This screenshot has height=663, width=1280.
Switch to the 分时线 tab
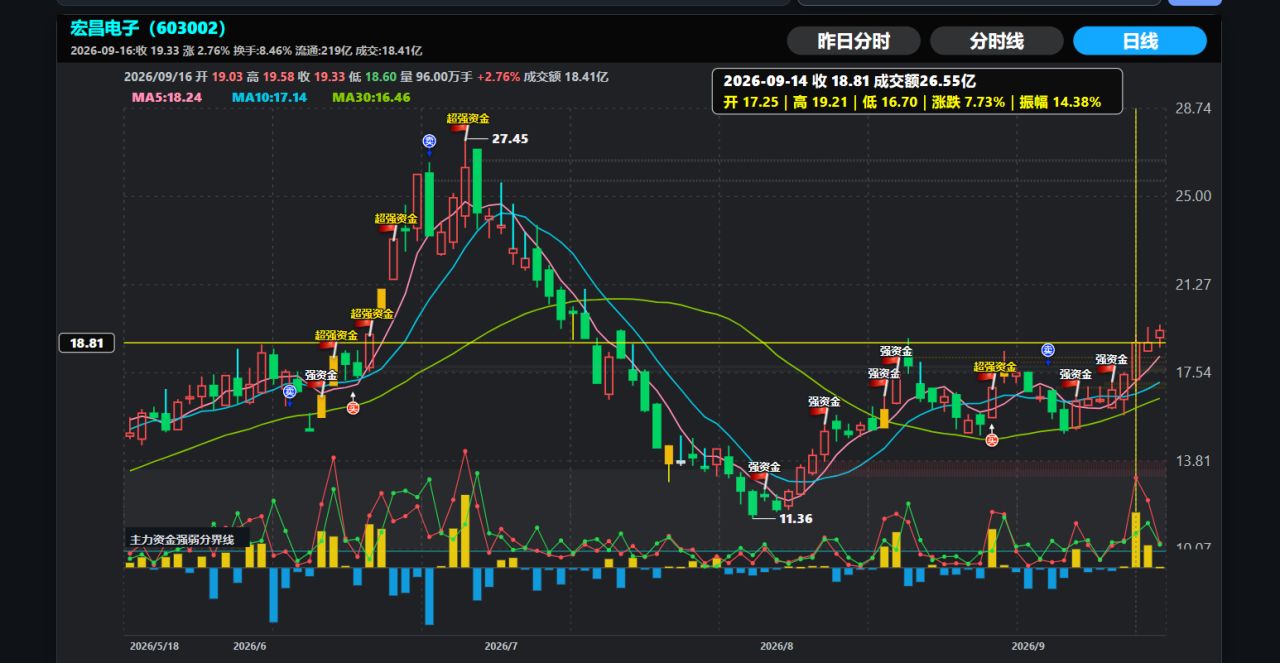pyautogui.click(x=996, y=41)
